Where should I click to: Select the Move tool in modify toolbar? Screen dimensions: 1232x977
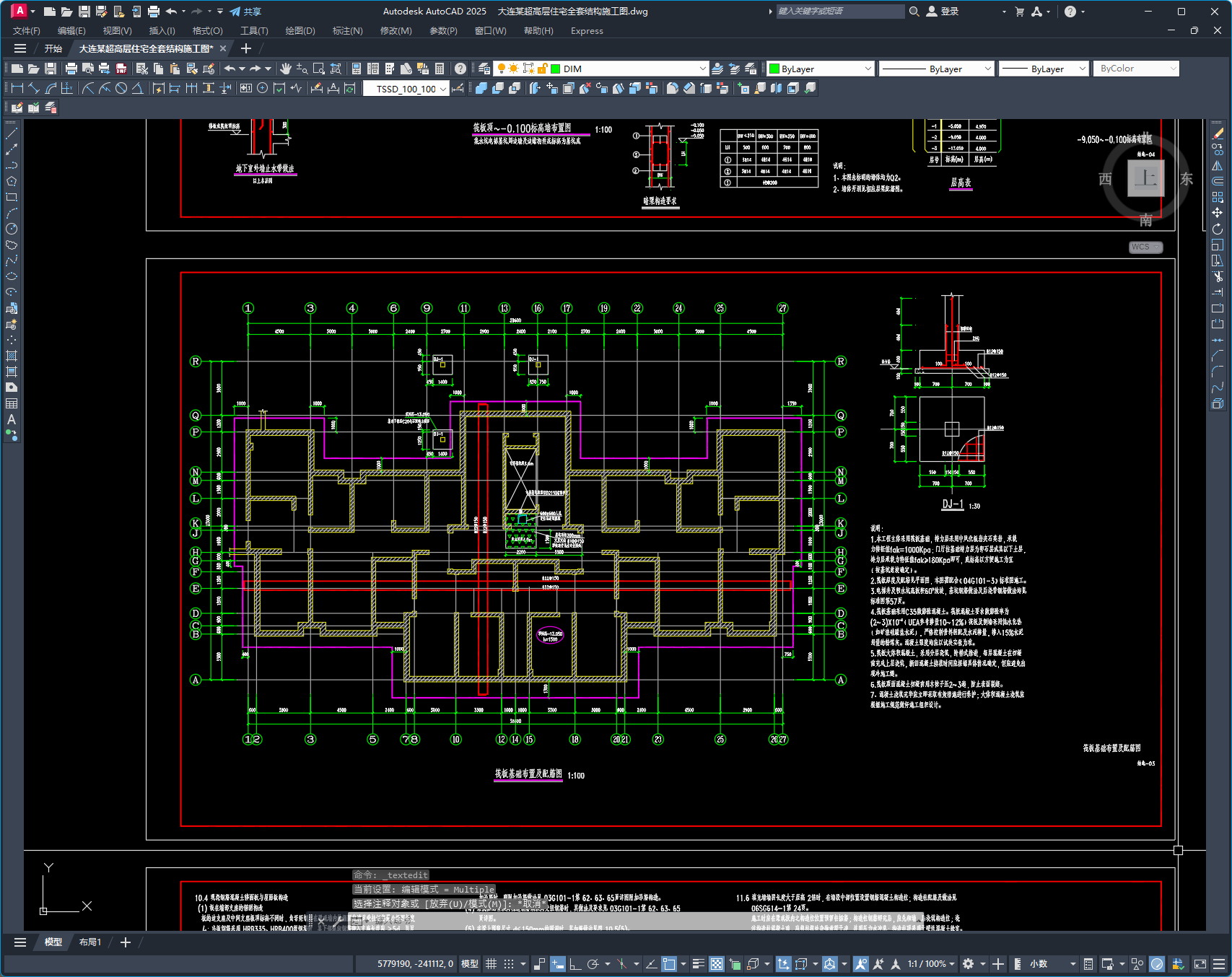(1218, 213)
